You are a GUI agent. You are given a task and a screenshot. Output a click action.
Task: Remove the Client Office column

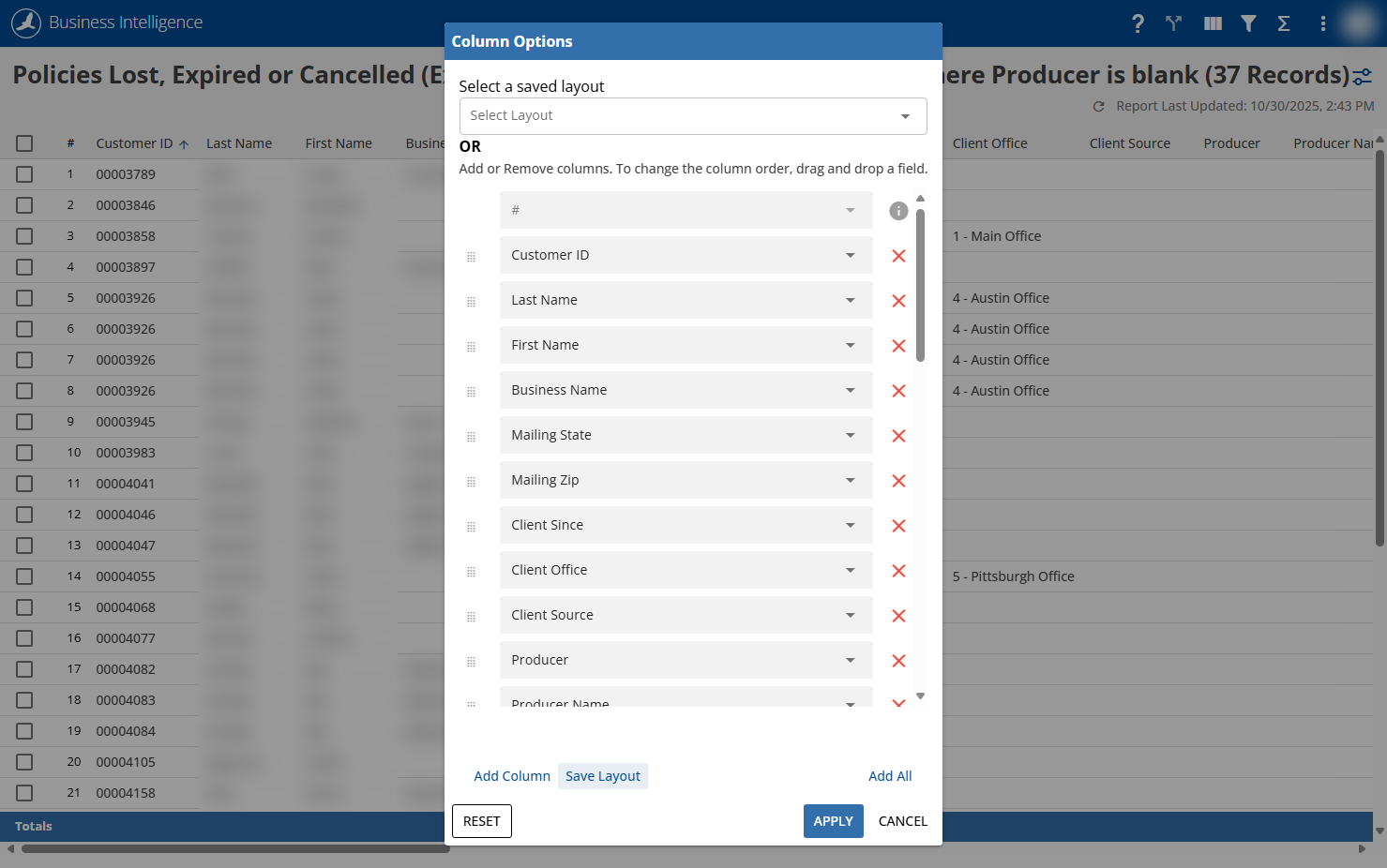tap(898, 571)
